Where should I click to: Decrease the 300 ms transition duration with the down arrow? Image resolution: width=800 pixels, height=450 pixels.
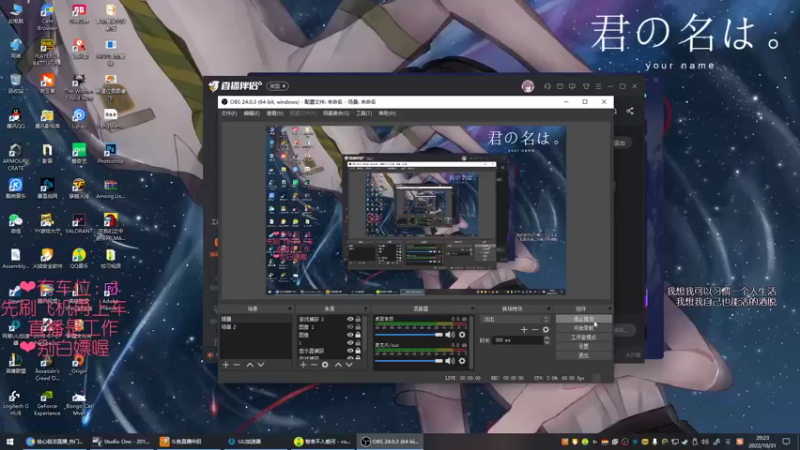point(547,342)
